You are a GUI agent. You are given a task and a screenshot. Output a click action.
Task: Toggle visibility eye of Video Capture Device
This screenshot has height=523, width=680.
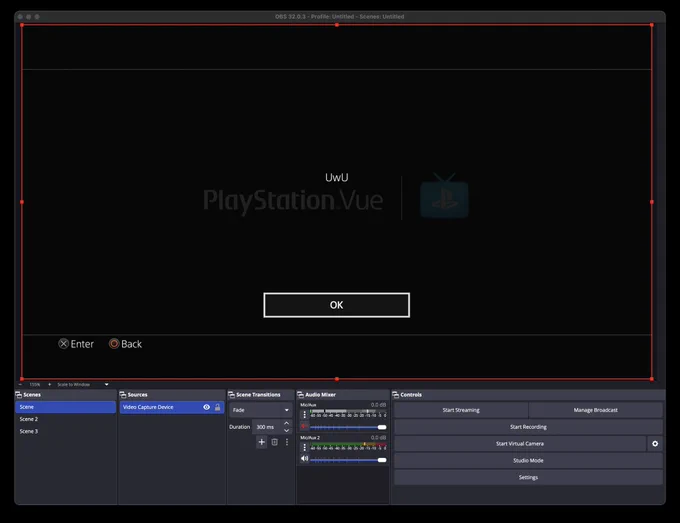coord(206,407)
